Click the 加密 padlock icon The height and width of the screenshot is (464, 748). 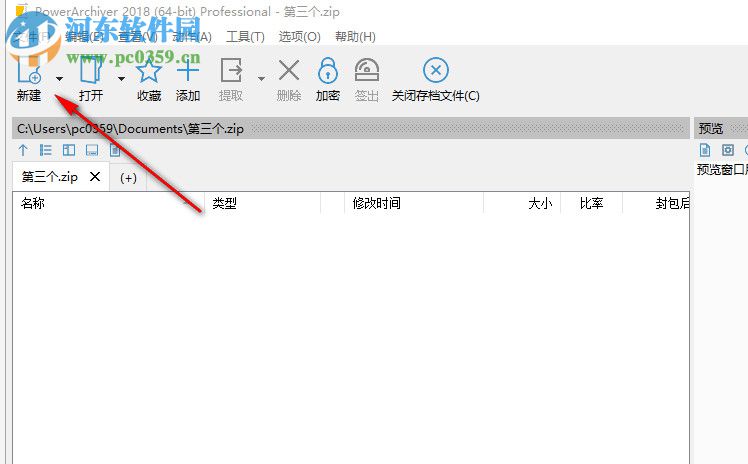(x=328, y=71)
